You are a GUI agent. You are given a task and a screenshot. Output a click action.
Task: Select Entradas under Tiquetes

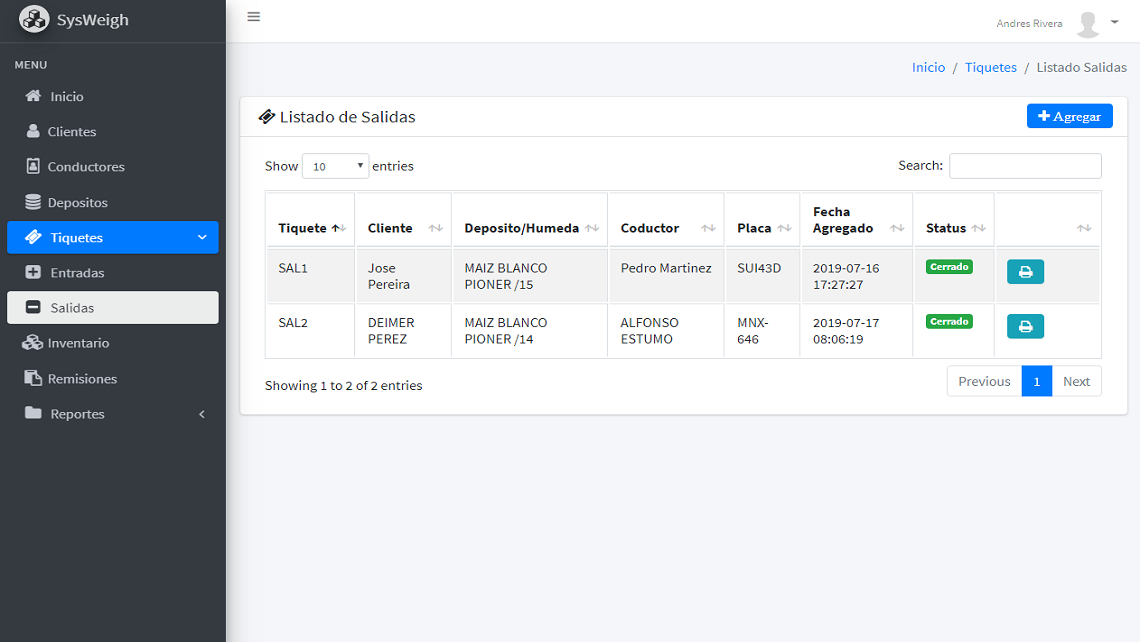pos(77,273)
